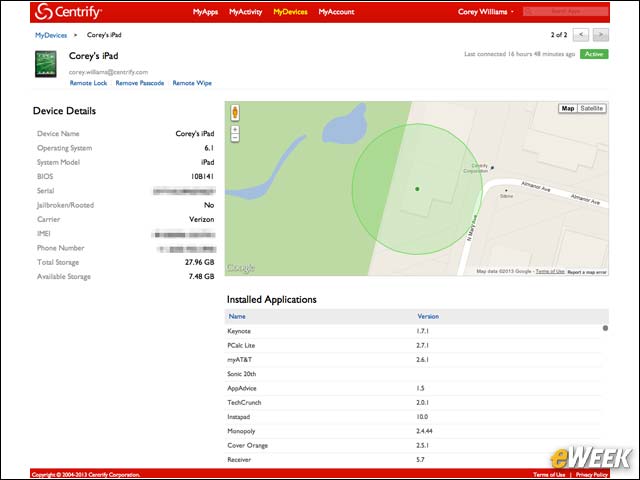The image size is (640, 480).
Task: Click Report a map error link
Action: 587,272
